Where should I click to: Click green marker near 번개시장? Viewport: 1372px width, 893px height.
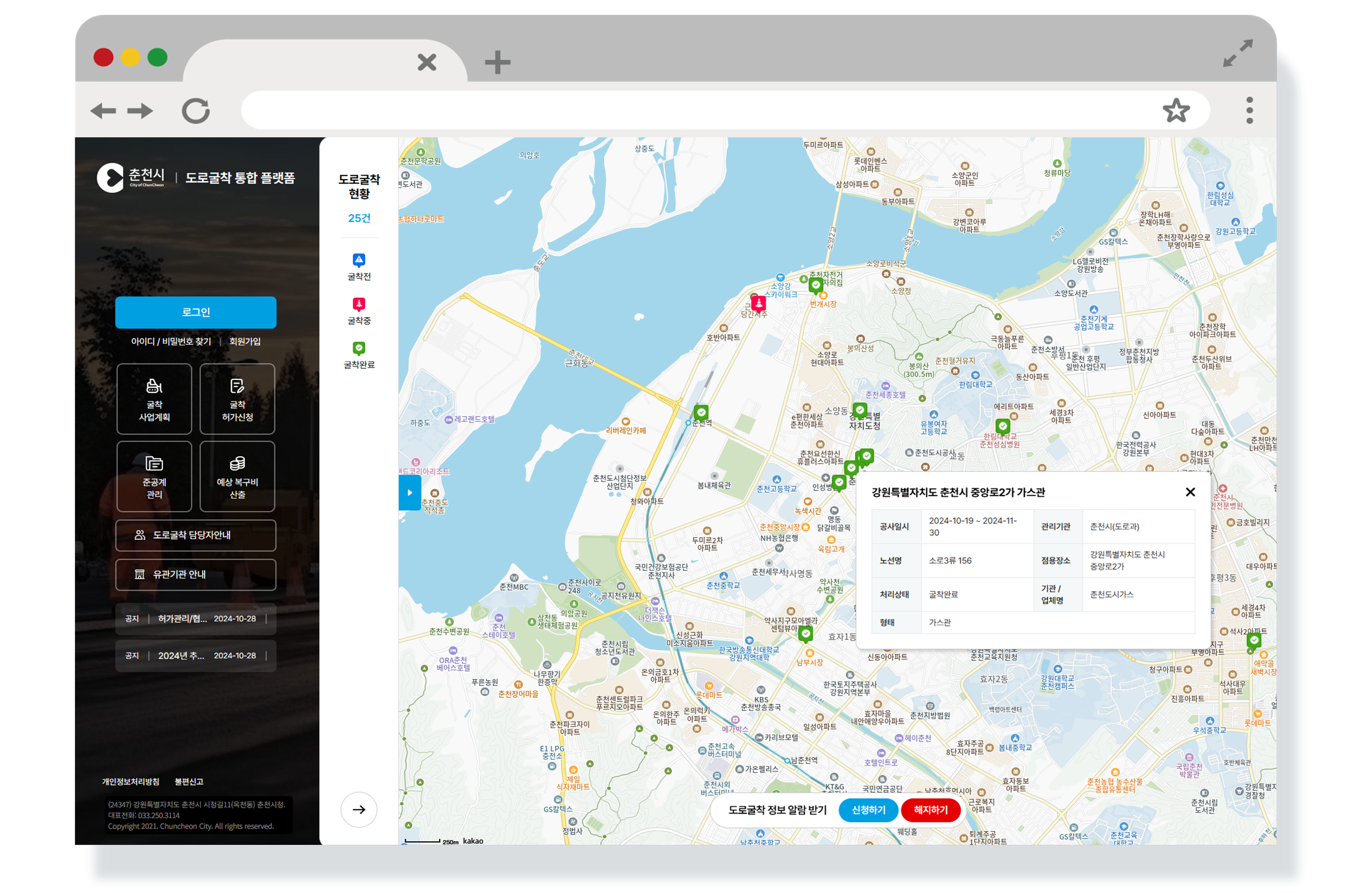tap(816, 285)
